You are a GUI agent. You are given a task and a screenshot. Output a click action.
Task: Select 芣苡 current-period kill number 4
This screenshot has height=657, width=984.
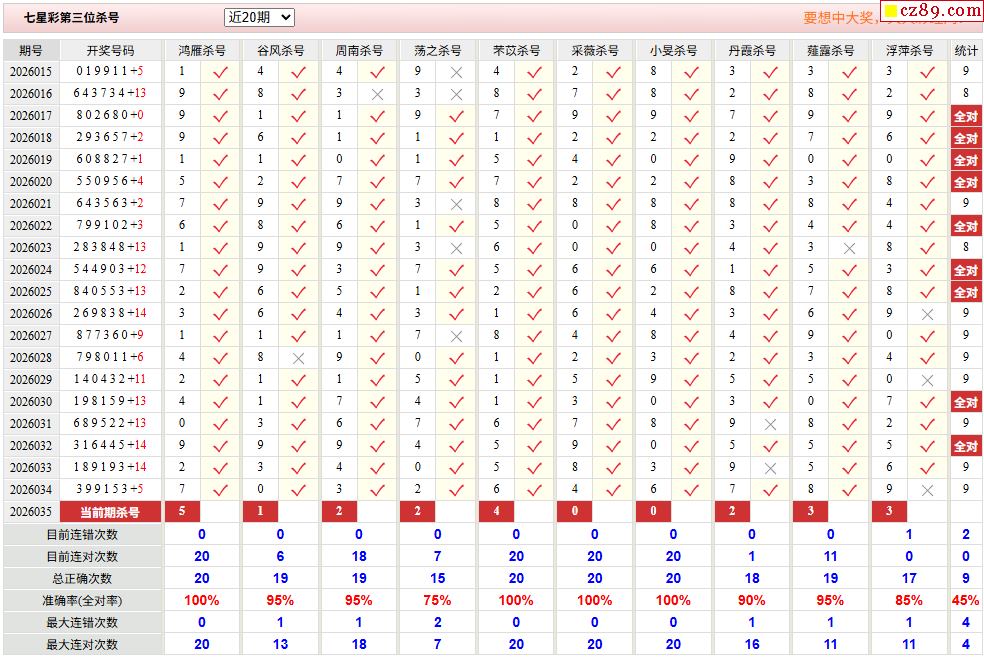(496, 511)
